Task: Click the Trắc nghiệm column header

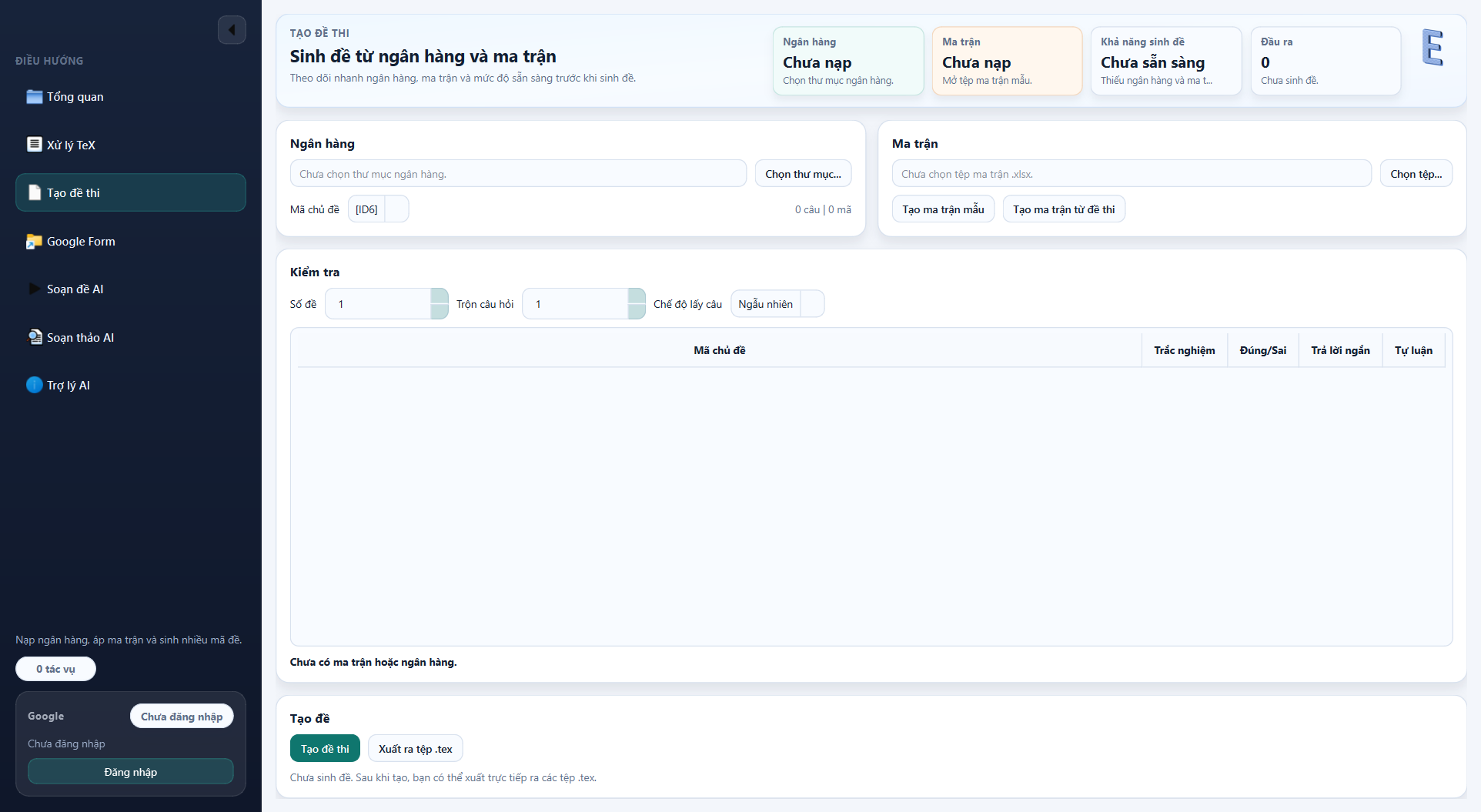Action: (x=1184, y=350)
